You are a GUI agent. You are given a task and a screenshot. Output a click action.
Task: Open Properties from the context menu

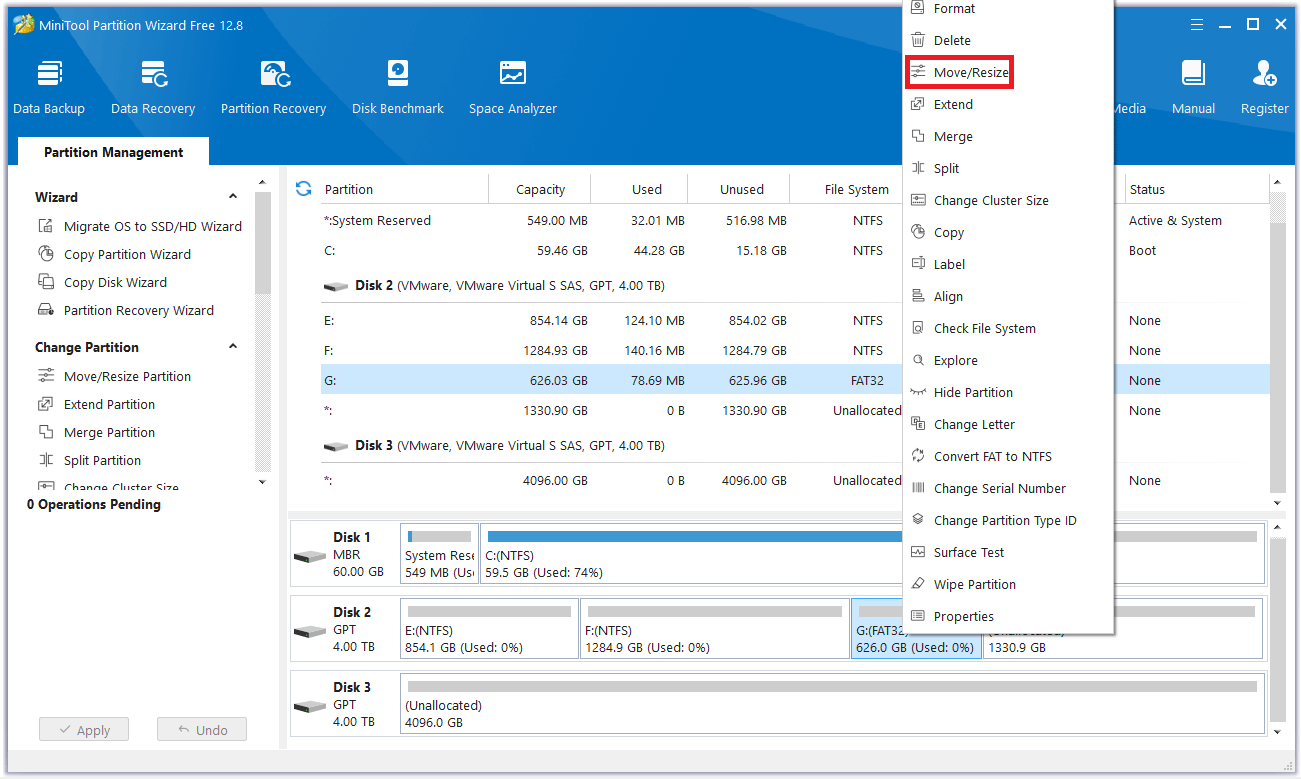tap(1008, 616)
